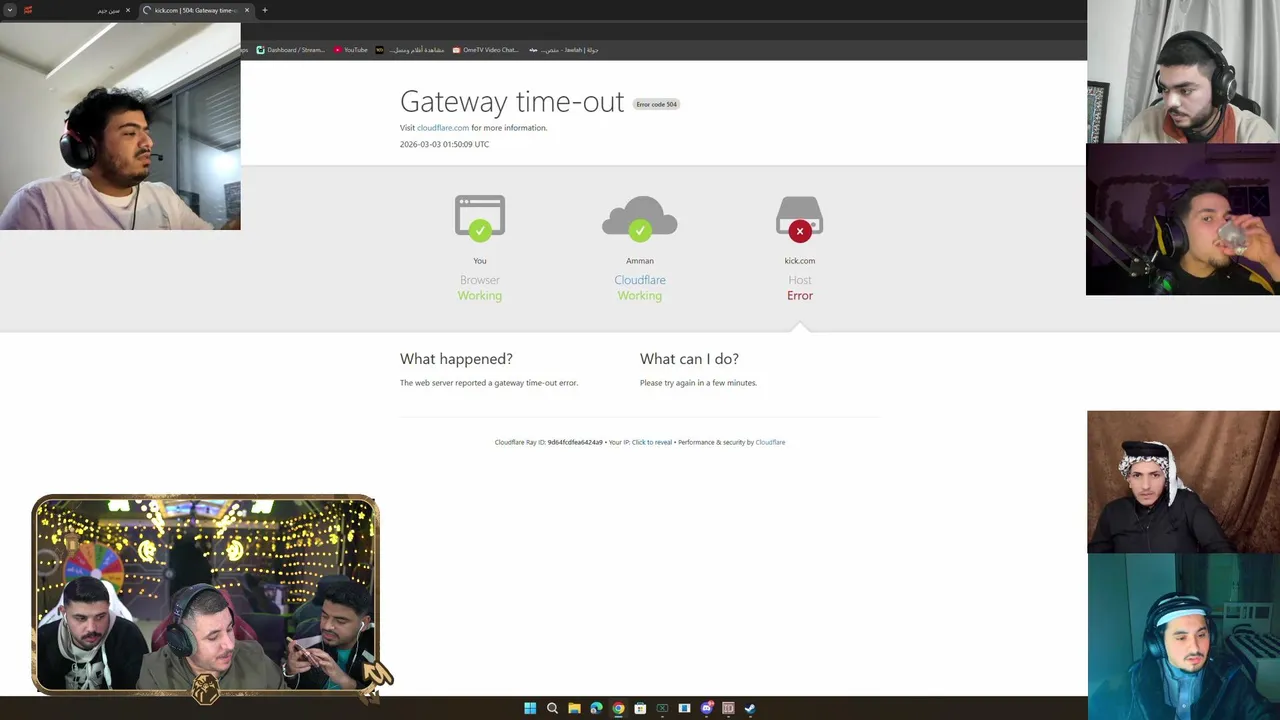Open the YouTube bookmark
The width and height of the screenshot is (1280, 720).
click(x=351, y=50)
